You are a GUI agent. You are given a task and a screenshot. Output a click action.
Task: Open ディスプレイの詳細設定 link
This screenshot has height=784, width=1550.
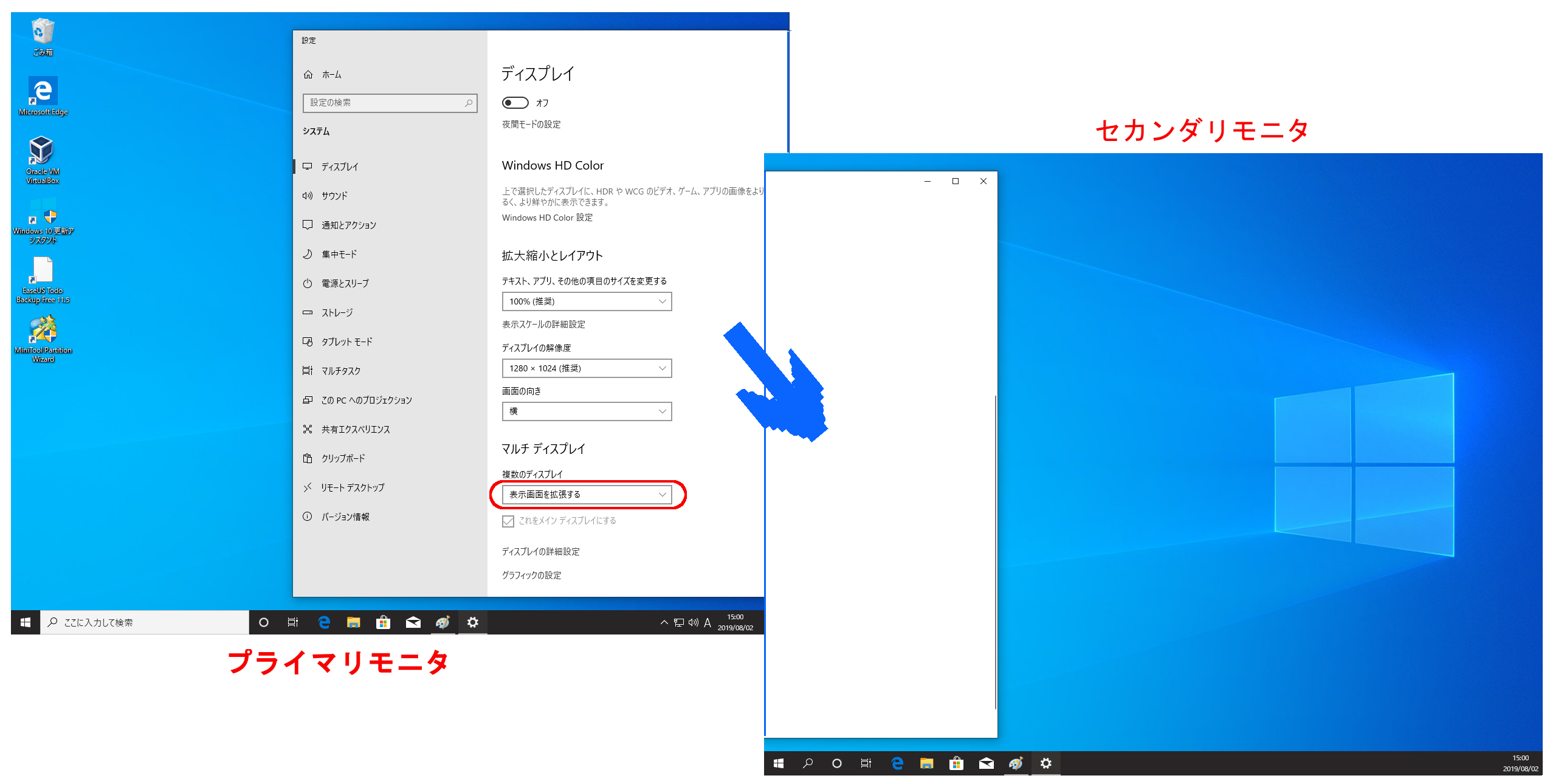[540, 552]
